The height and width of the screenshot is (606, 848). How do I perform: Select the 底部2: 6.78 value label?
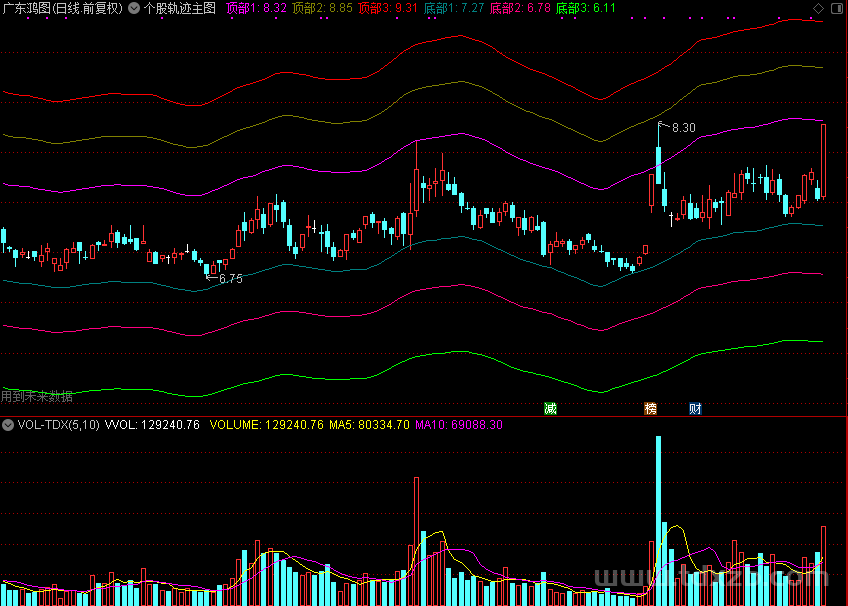point(520,8)
